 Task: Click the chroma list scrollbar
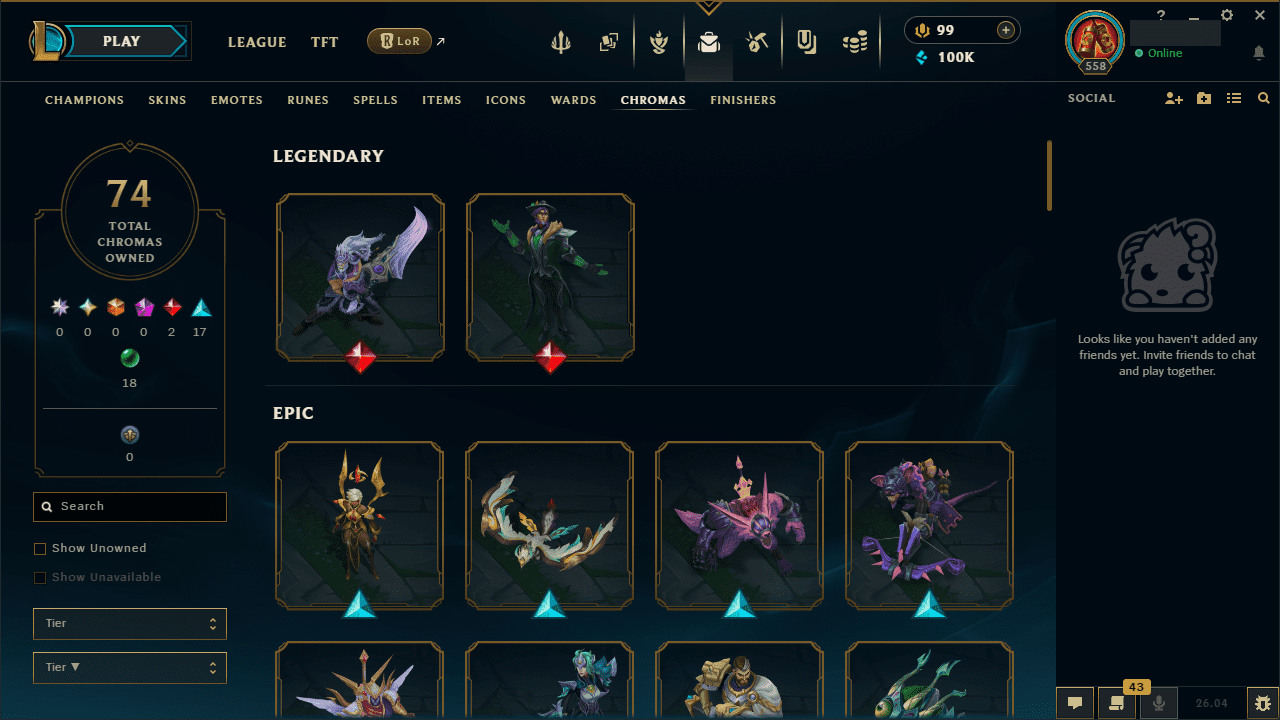click(x=1049, y=175)
